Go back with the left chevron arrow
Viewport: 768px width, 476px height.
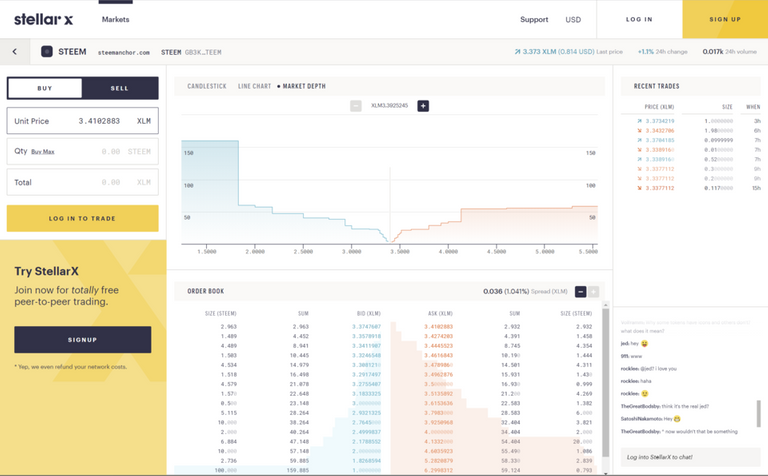click(x=15, y=51)
